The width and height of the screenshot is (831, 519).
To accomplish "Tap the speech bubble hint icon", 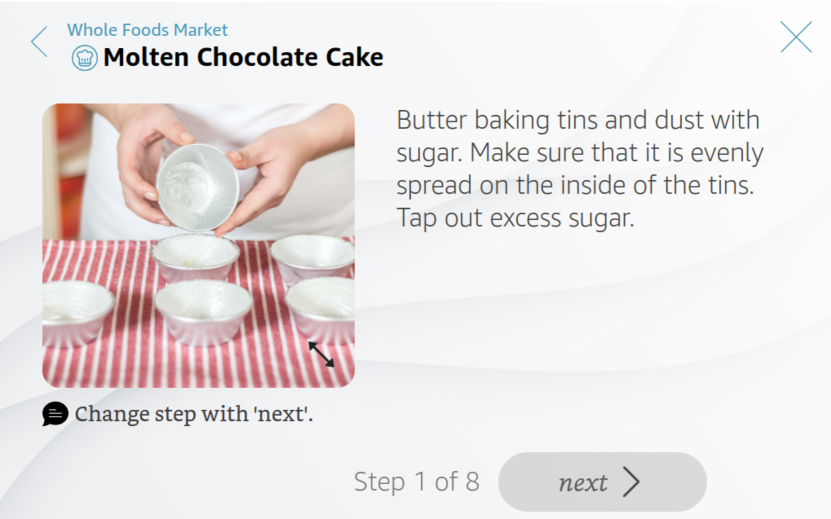I will pos(55,413).
